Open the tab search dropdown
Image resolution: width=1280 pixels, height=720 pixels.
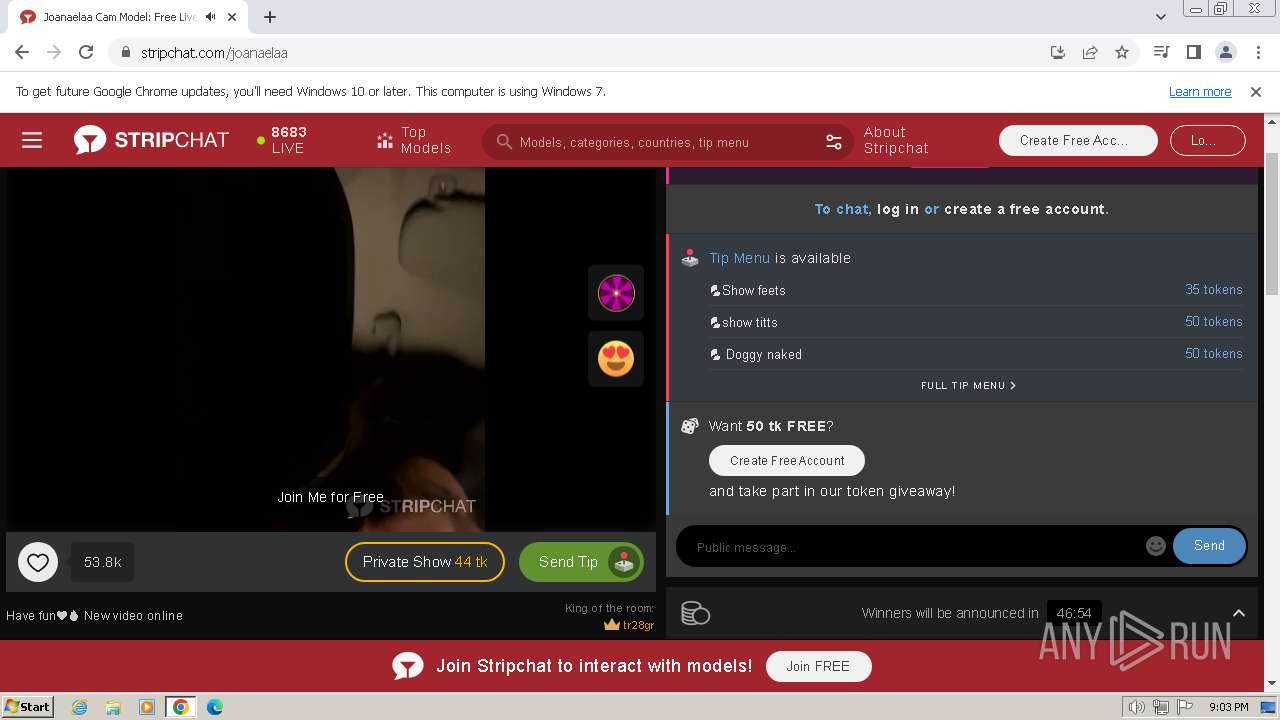click(x=1160, y=17)
